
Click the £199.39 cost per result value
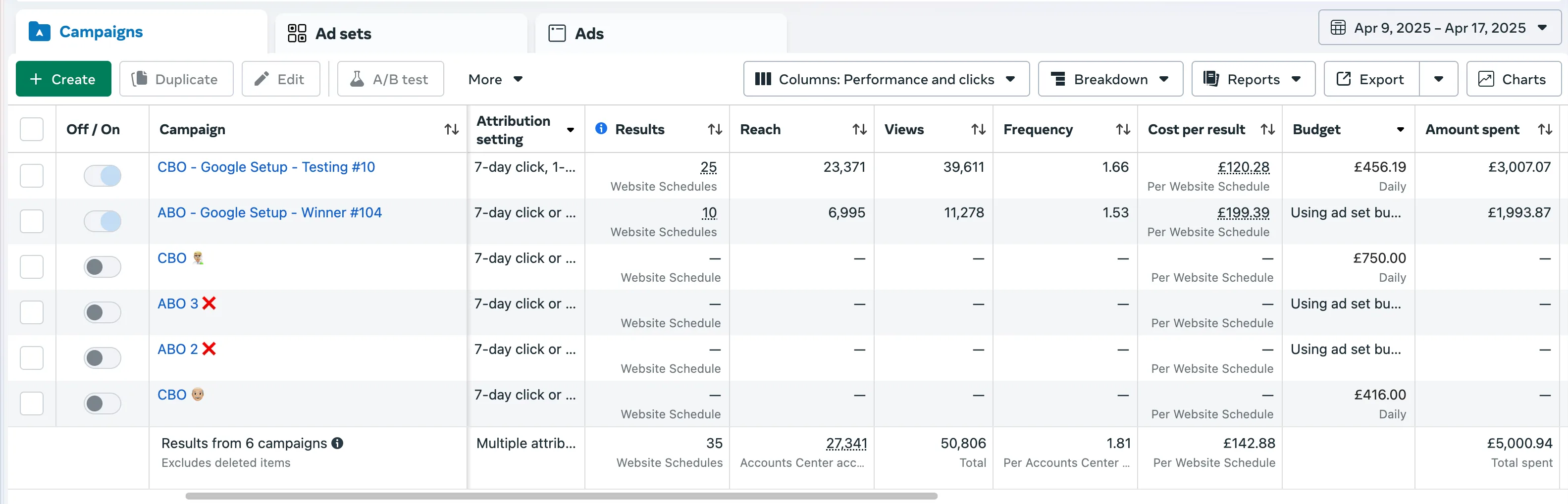(x=1243, y=212)
